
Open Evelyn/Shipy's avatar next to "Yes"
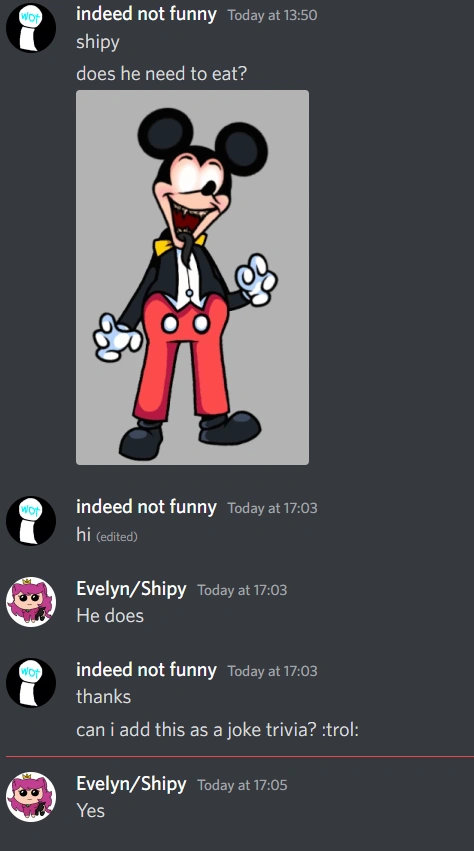point(31,797)
